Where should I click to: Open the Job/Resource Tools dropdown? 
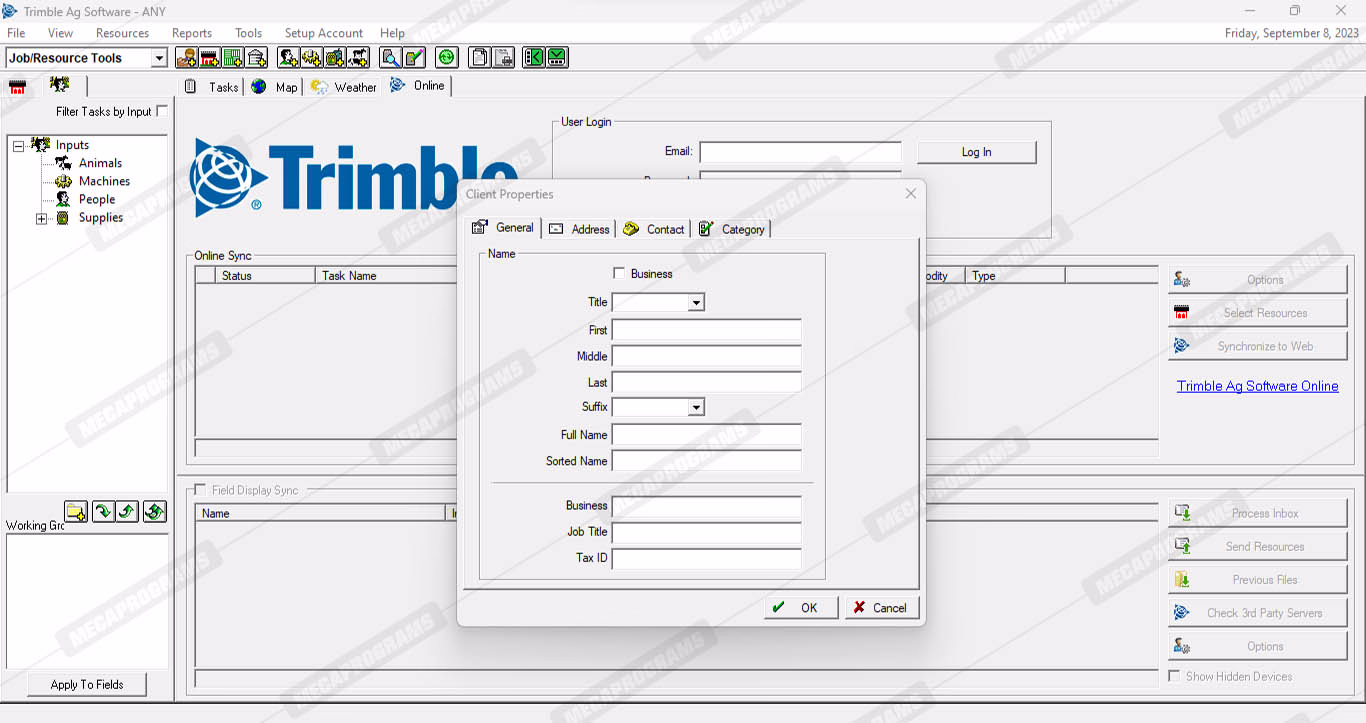(x=159, y=58)
